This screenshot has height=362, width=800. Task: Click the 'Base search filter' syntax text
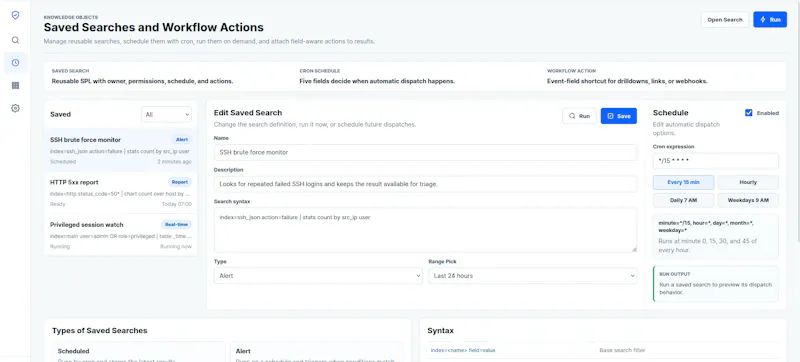pos(622,350)
